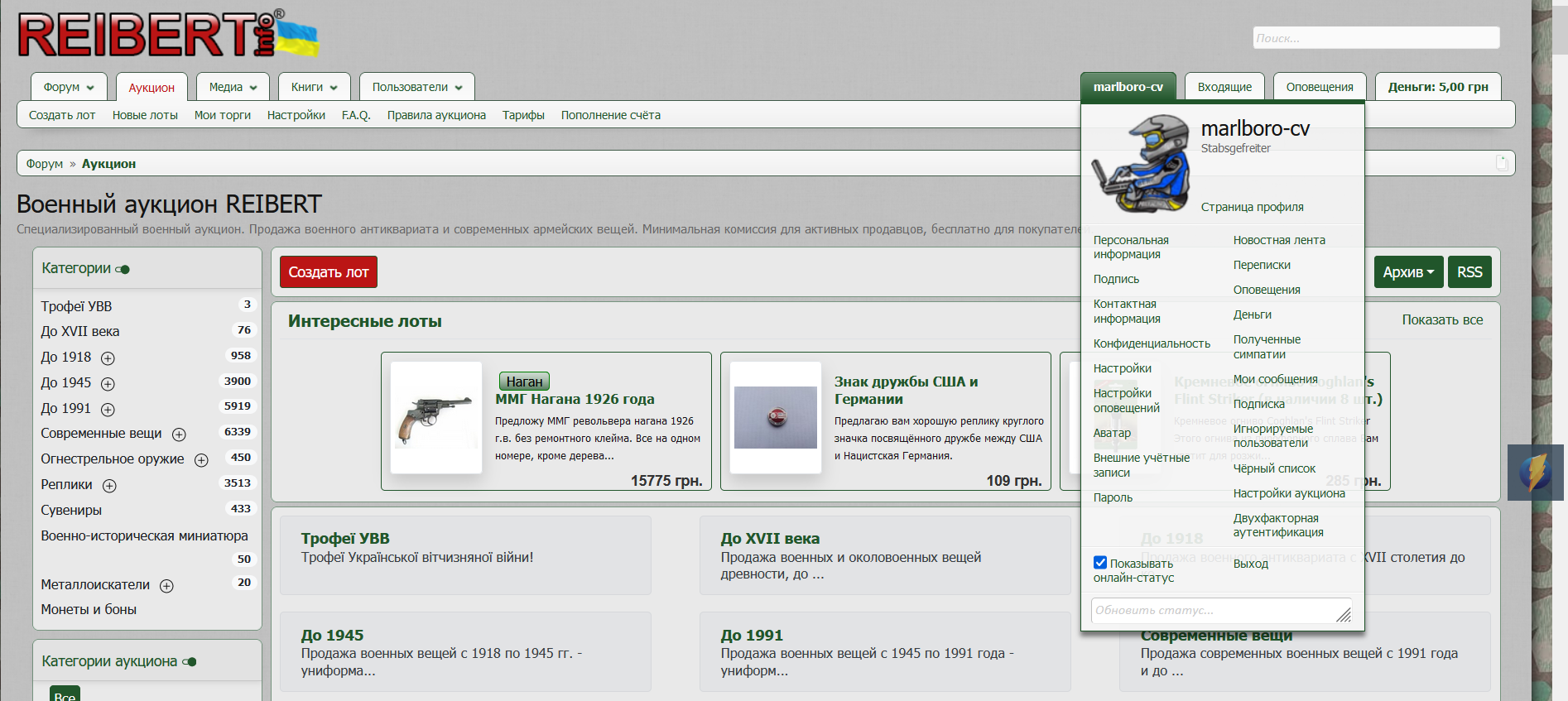Open Страница профиля link
Image resolution: width=1568 pixels, height=701 pixels.
[x=1252, y=207]
